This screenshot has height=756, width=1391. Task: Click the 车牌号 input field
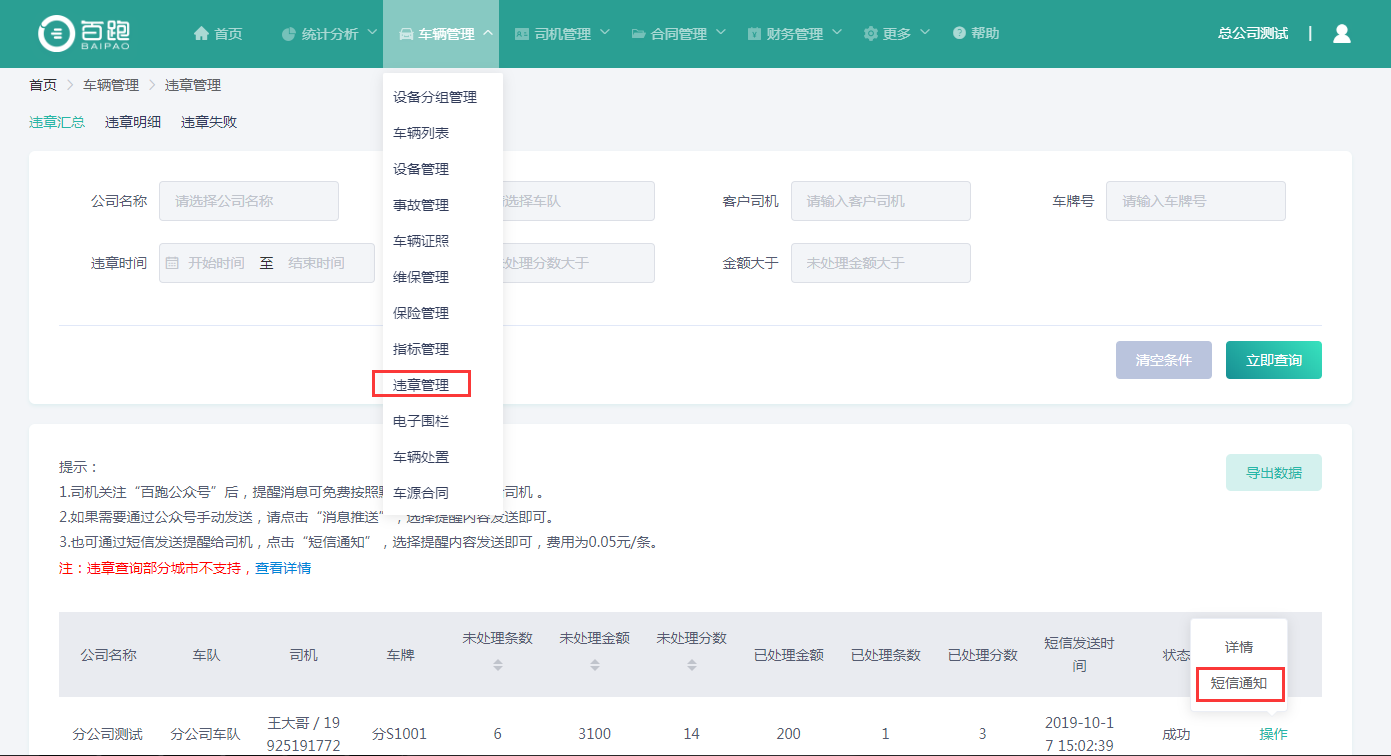click(1195, 201)
